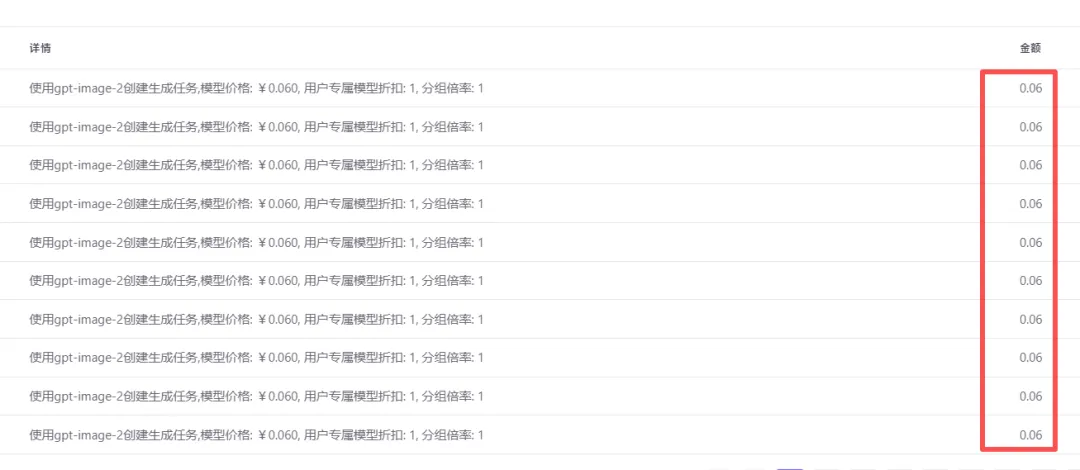
Task: Click the 0.06 amount in the fourth row
Action: click(x=1030, y=204)
